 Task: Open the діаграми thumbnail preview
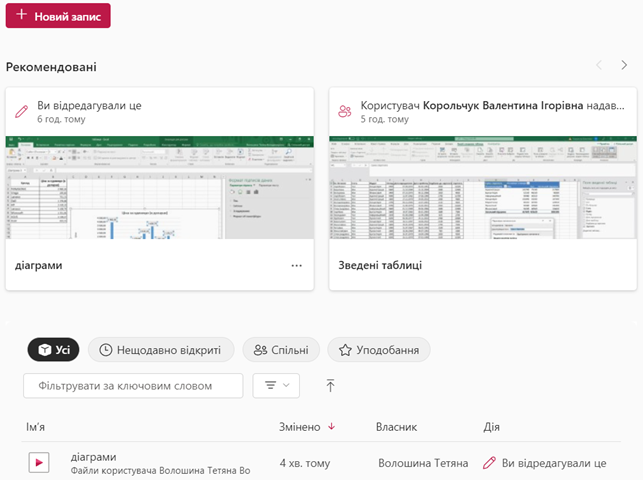[x=160, y=188]
